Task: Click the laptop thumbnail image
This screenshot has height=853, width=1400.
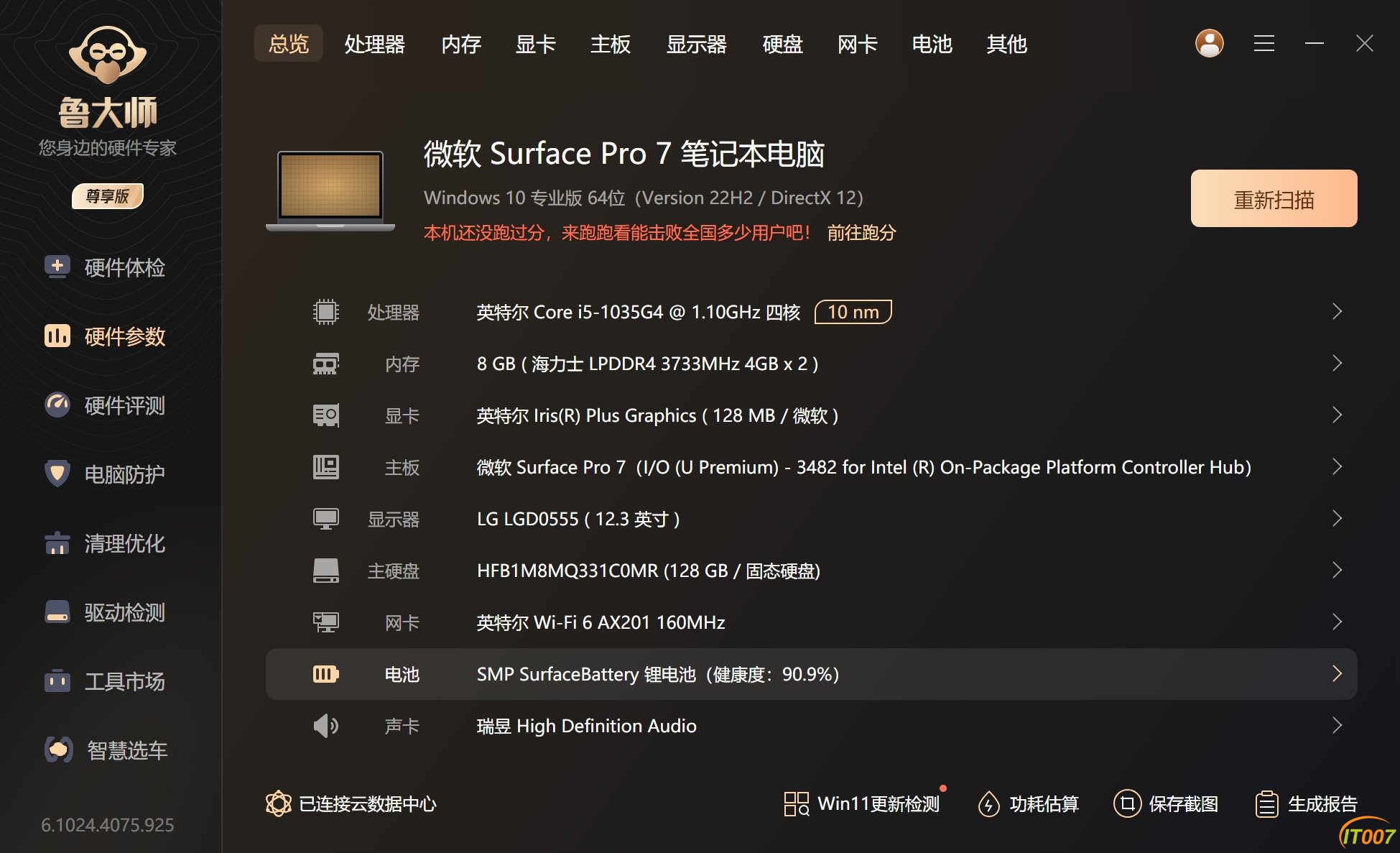Action: click(330, 190)
